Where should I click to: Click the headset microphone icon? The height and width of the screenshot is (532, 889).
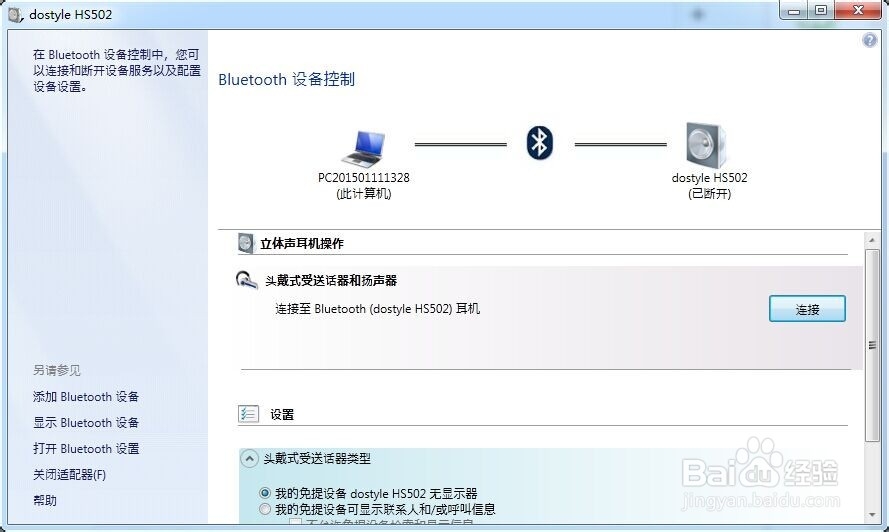click(247, 280)
